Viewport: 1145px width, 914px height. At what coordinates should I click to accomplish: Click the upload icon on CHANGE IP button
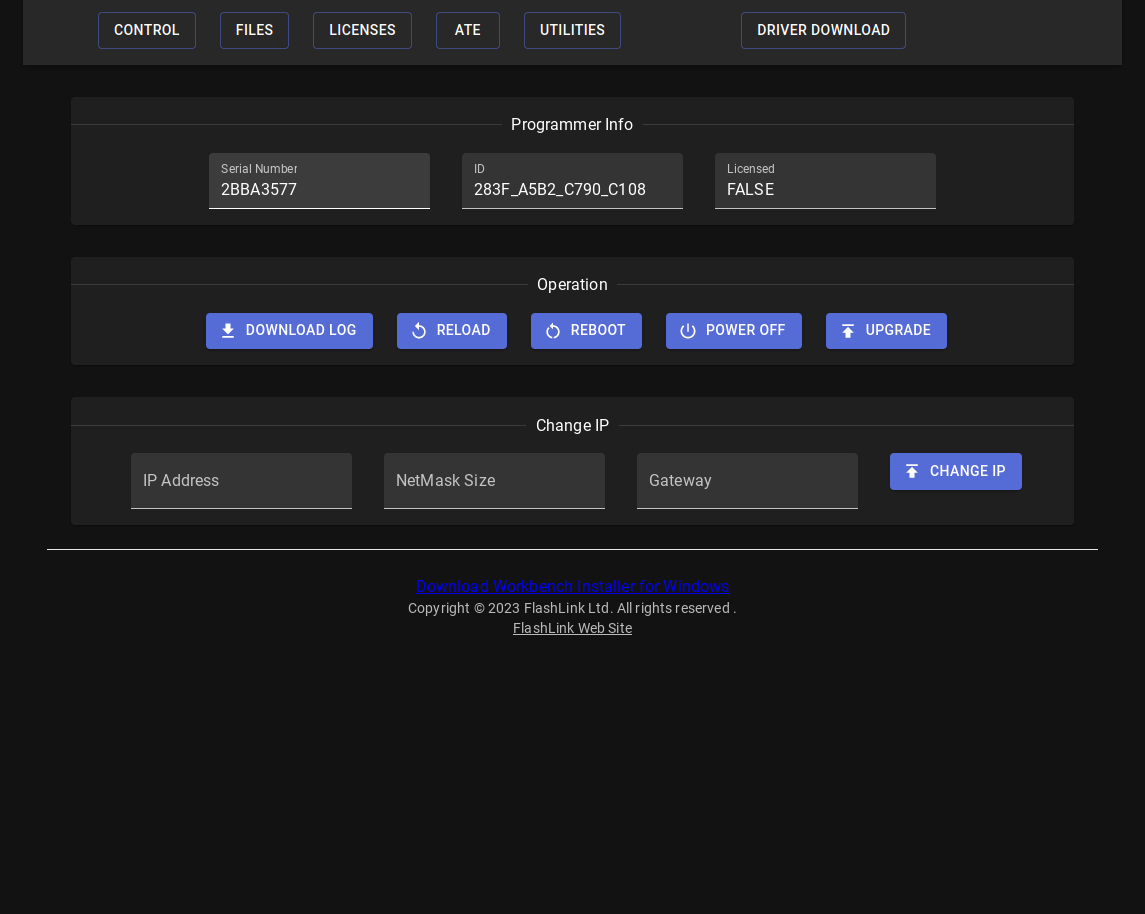[912, 471]
